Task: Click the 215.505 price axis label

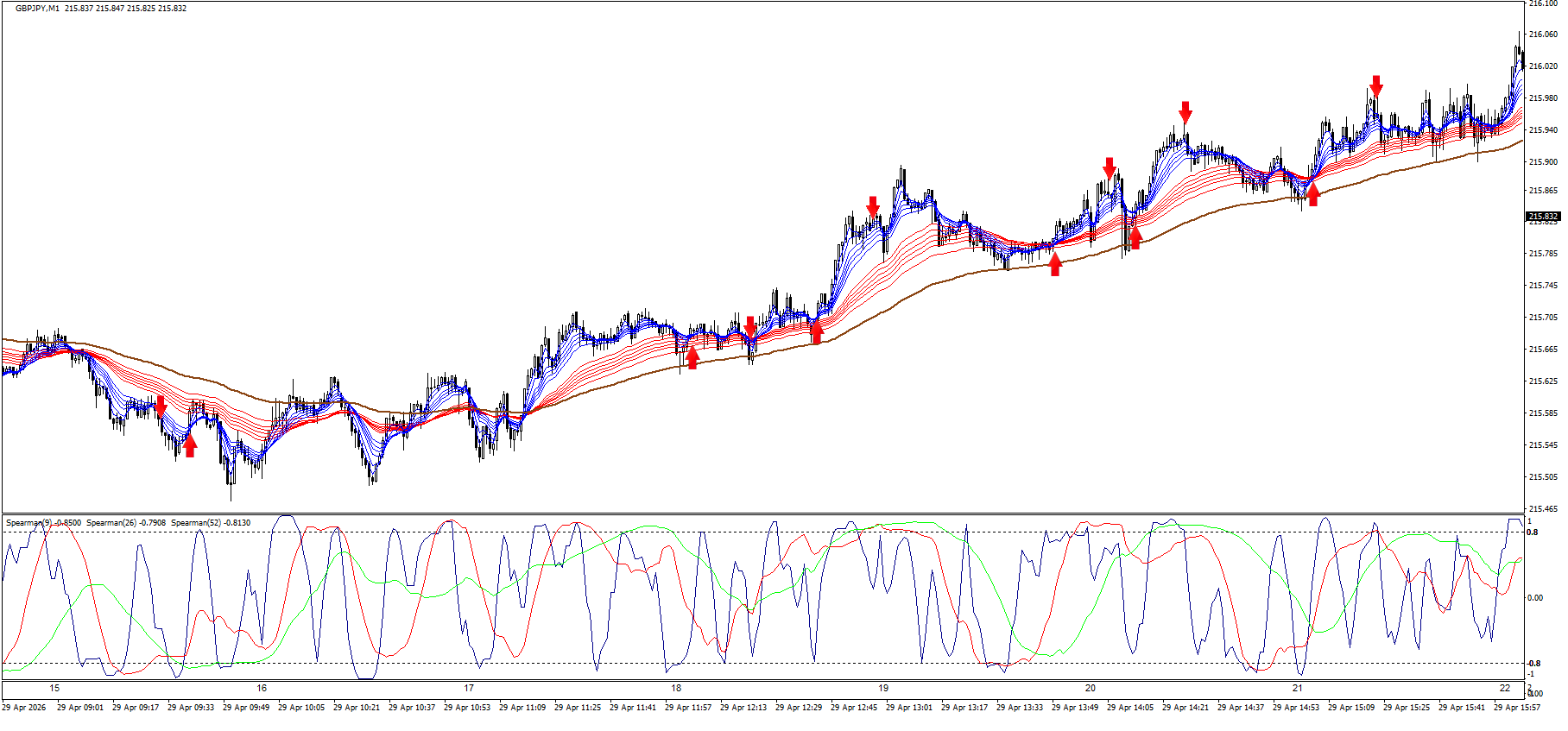Action: tap(1543, 477)
